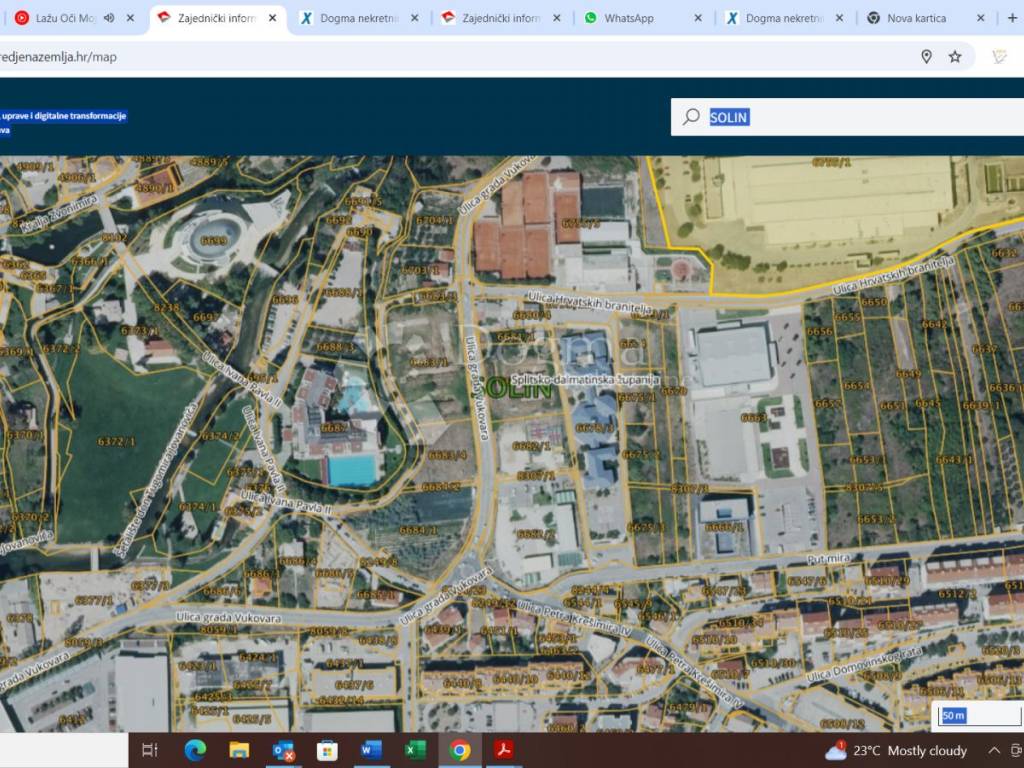Open Task View on the taskbar
Viewport: 1024px width, 768px height.
(x=150, y=750)
